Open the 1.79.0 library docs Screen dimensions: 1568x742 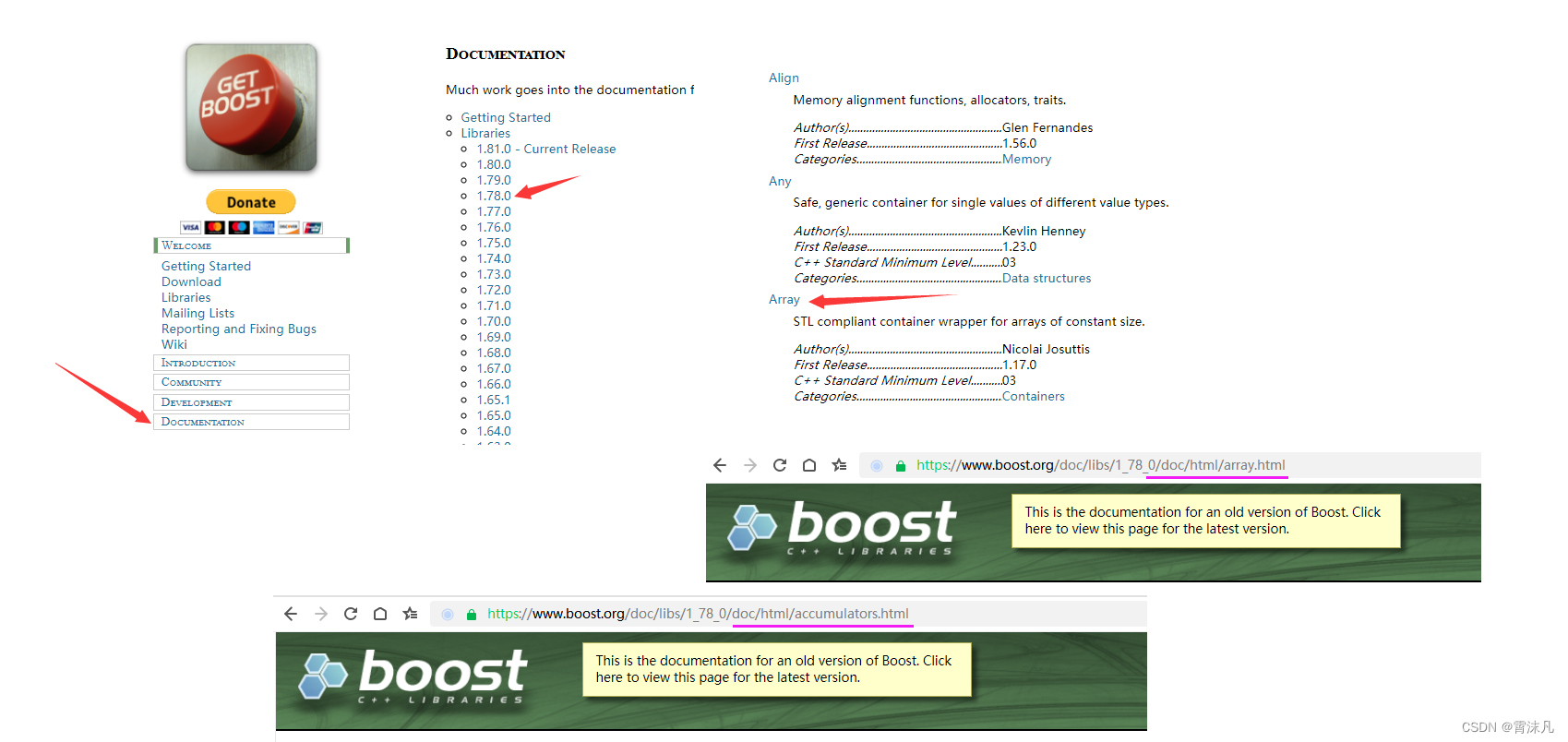pos(494,180)
